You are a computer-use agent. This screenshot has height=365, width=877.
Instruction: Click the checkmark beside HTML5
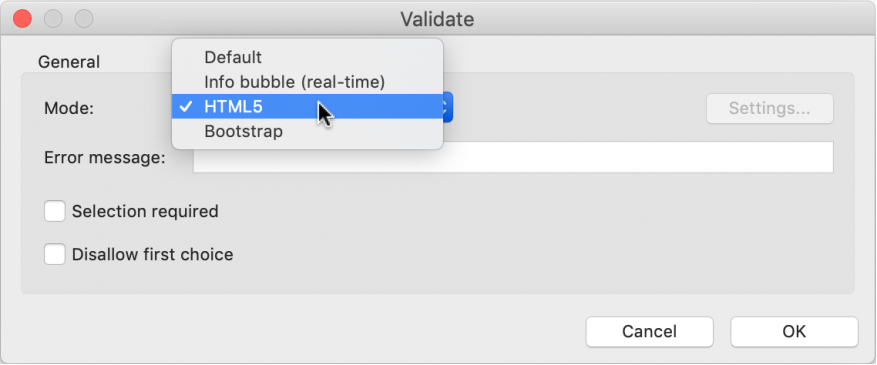pos(186,107)
